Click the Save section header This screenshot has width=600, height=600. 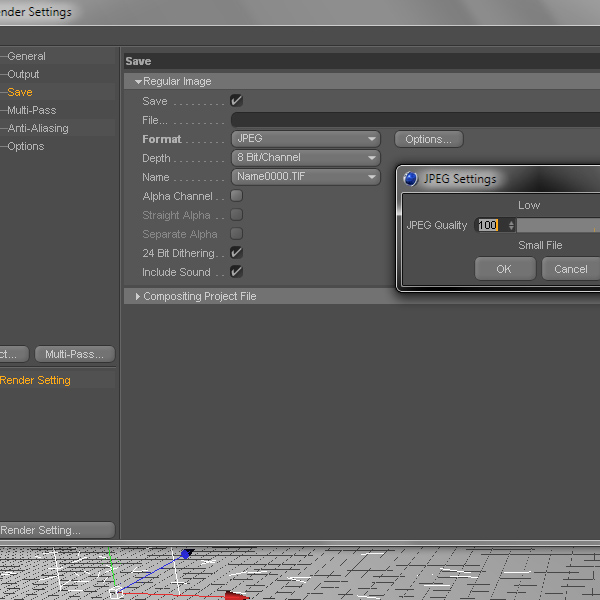[x=362, y=61]
